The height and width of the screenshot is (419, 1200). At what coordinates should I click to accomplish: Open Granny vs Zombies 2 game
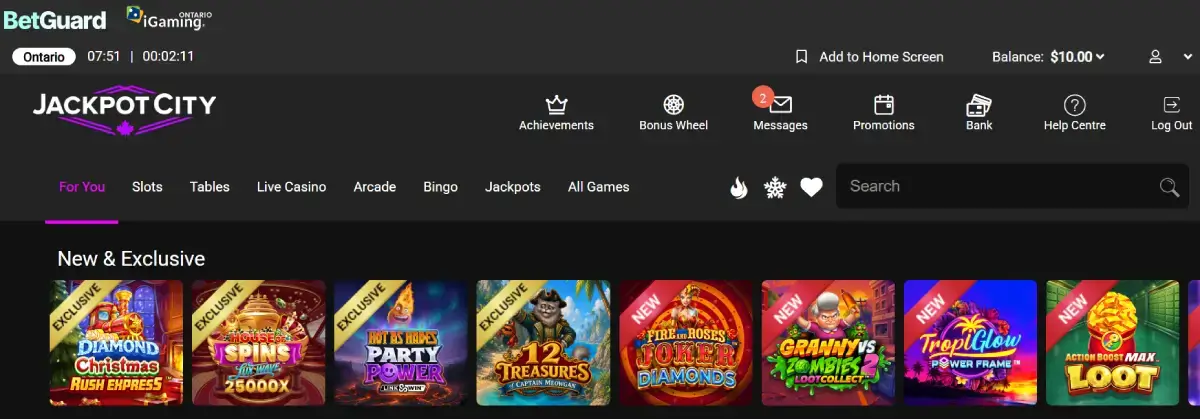(828, 342)
